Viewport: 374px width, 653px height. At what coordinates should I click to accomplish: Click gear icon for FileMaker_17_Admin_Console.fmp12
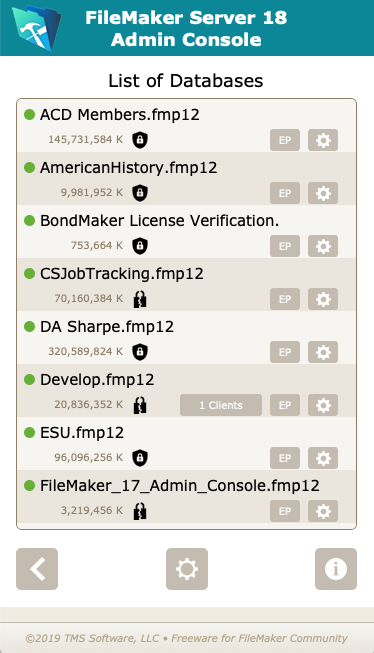pyautogui.click(x=323, y=511)
